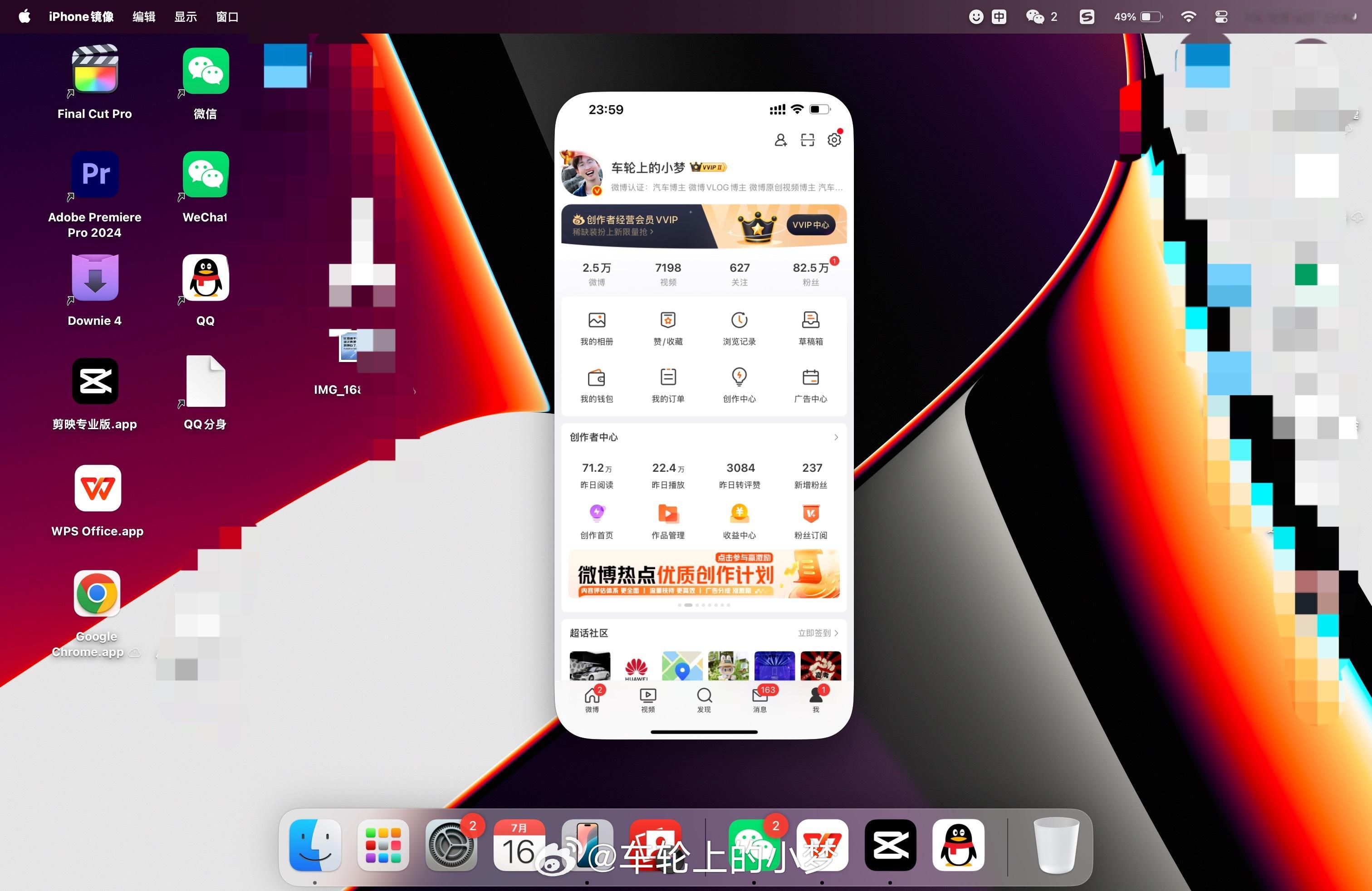Click the battery 49% indicator
The image size is (1372, 891).
pyautogui.click(x=1138, y=17)
